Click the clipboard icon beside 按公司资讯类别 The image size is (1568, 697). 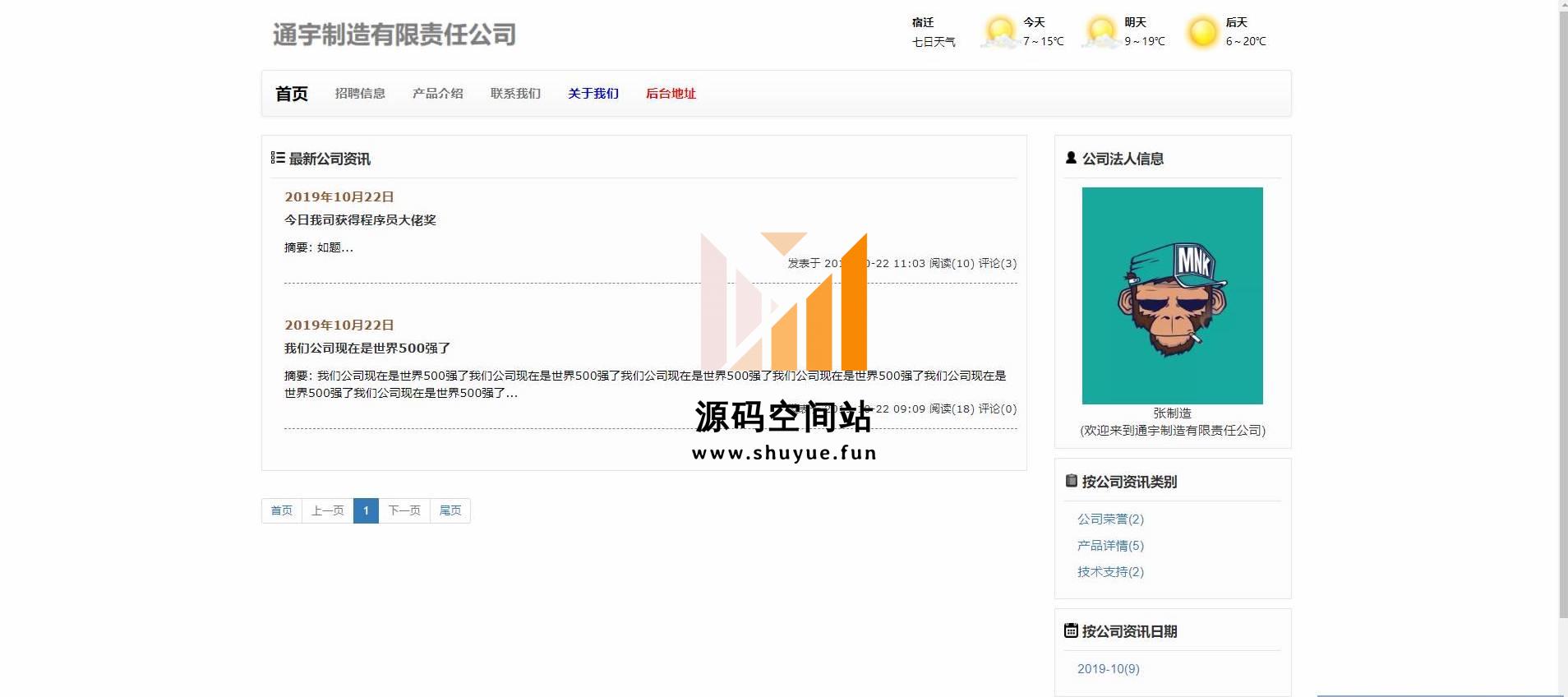point(1071,481)
